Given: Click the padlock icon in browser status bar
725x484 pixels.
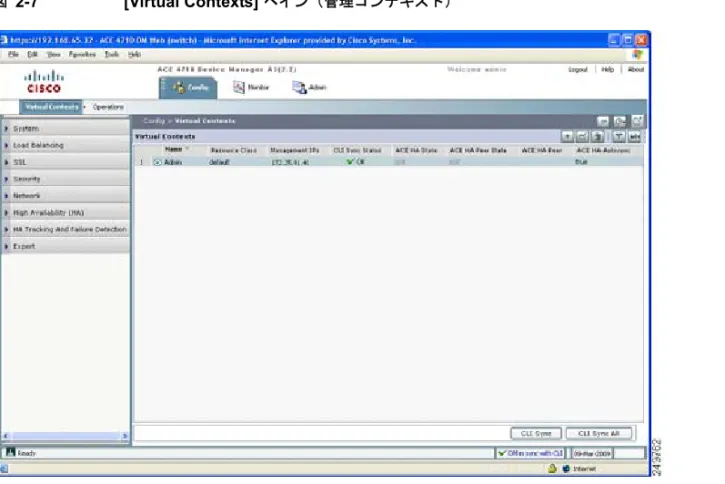Looking at the screenshot, I should point(552,468).
